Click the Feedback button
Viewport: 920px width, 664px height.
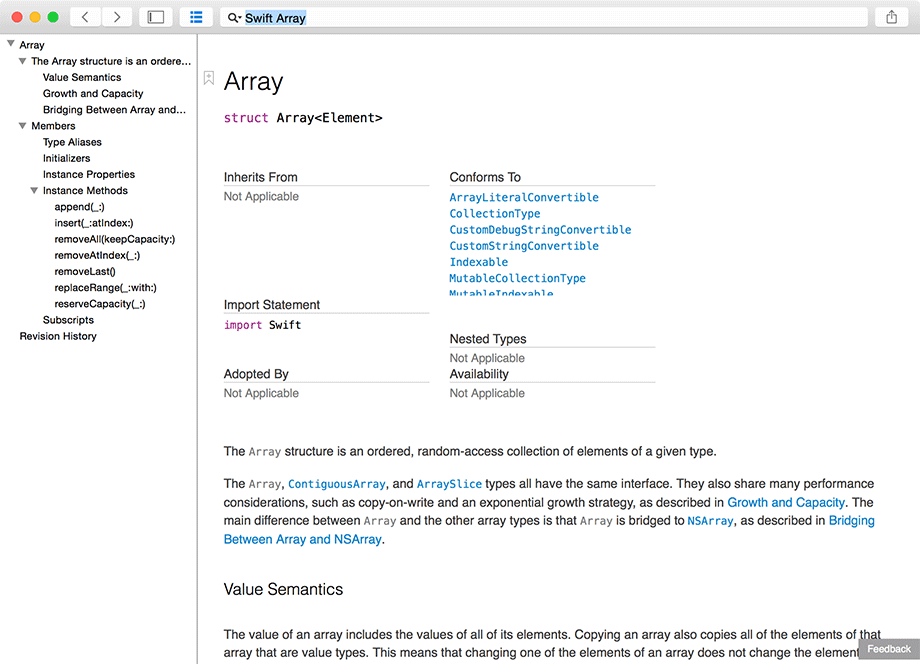click(889, 649)
